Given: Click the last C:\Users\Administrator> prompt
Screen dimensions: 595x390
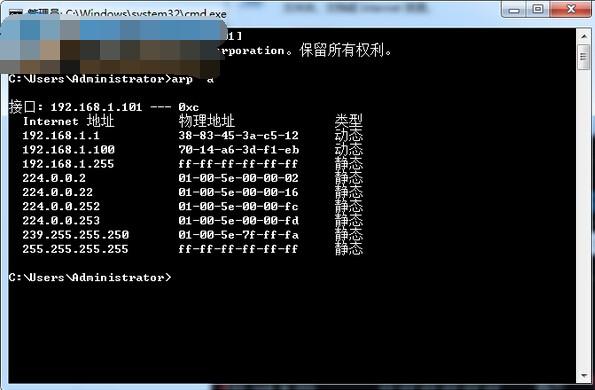Looking at the screenshot, I should point(90,278).
